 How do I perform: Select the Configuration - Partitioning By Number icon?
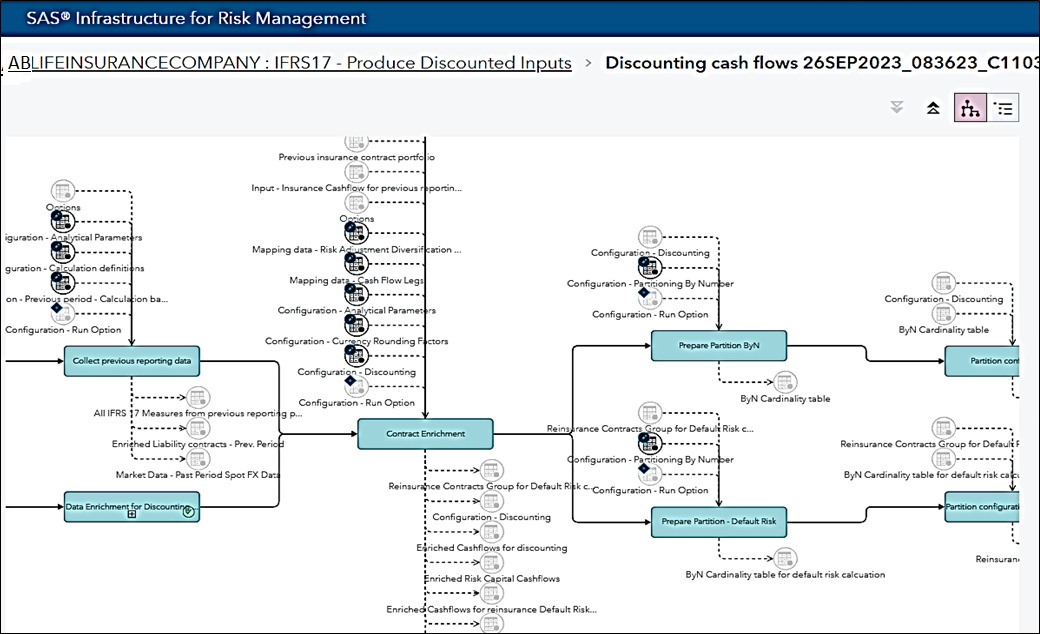[650, 268]
